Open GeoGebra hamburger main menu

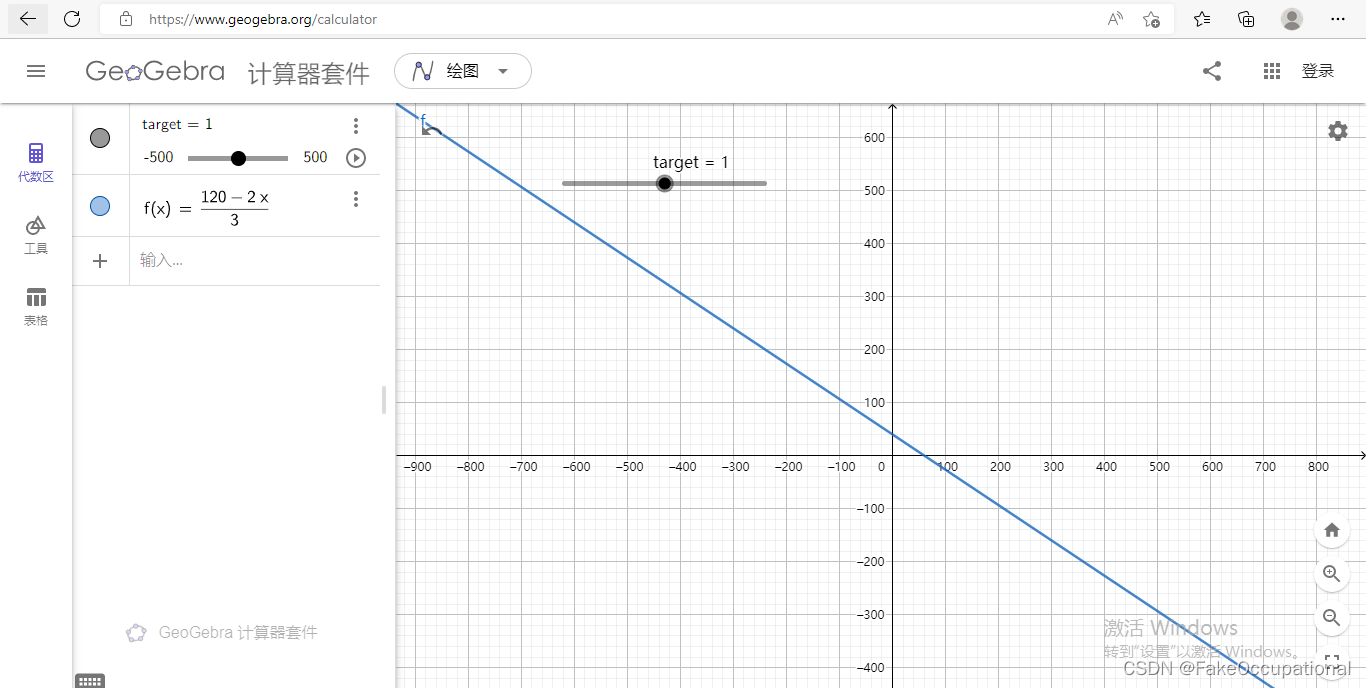[x=36, y=71]
